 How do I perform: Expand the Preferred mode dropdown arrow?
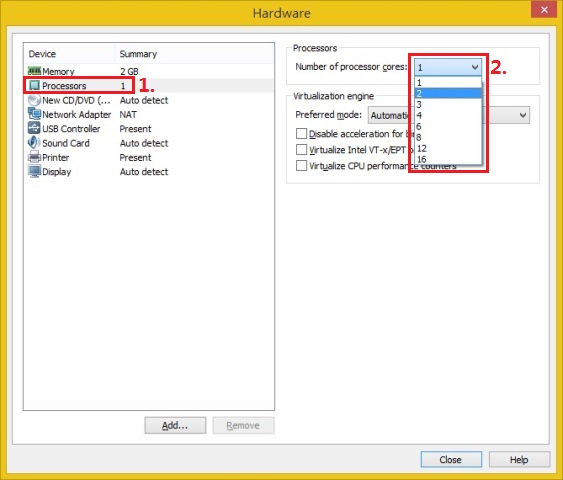(523, 115)
